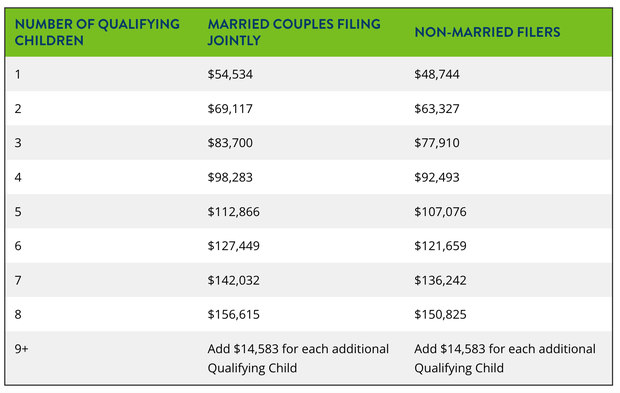Select the $83,700 cell
The height and width of the screenshot is (393, 620).
click(x=230, y=143)
